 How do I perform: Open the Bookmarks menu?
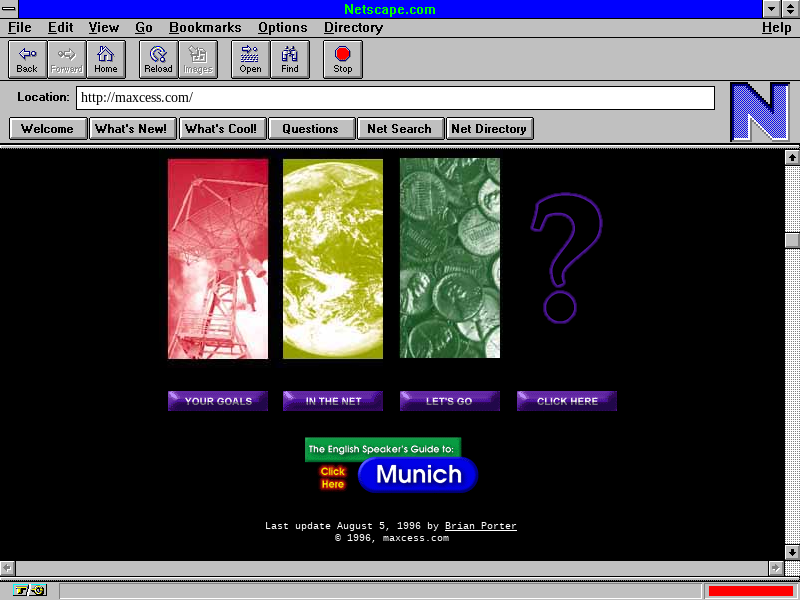tap(205, 28)
